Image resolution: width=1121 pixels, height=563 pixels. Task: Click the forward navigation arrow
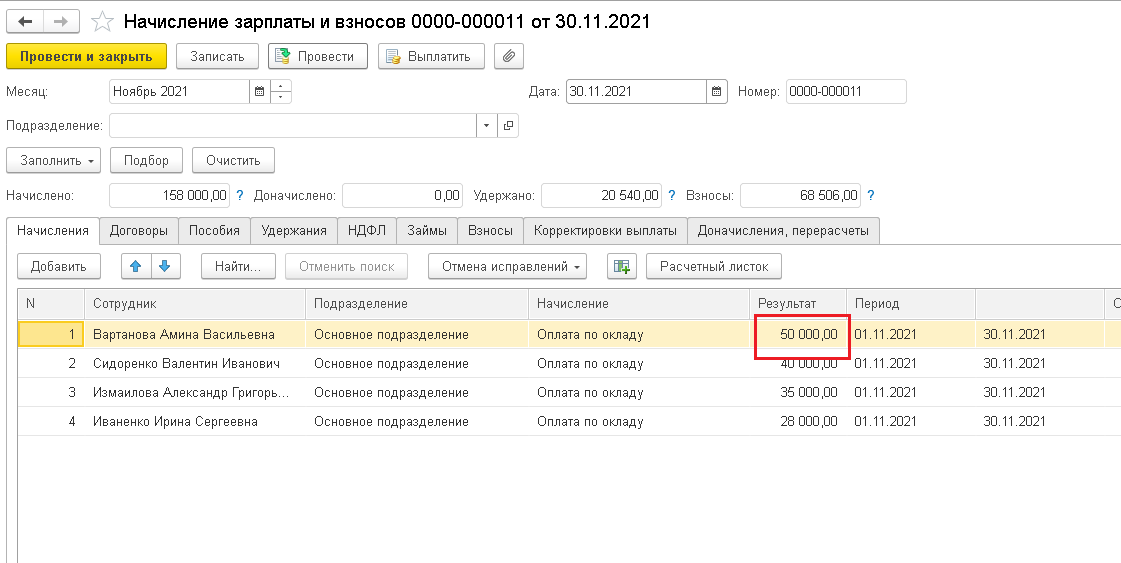(x=62, y=21)
